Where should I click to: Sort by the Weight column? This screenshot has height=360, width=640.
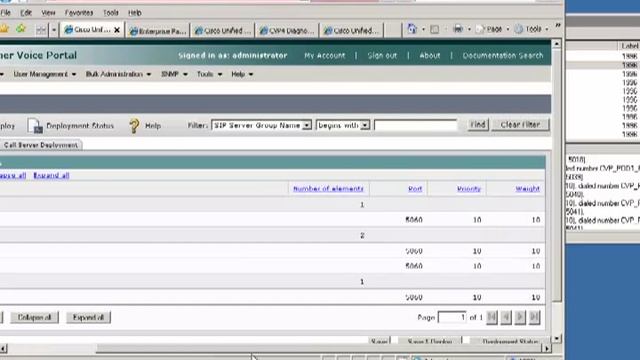(x=527, y=189)
